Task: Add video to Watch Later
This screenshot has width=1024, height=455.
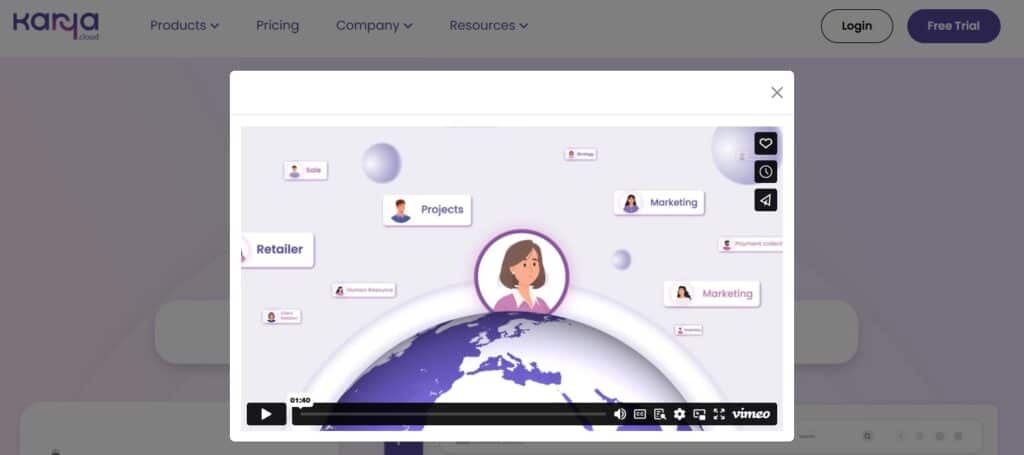Action: pyautogui.click(x=765, y=172)
